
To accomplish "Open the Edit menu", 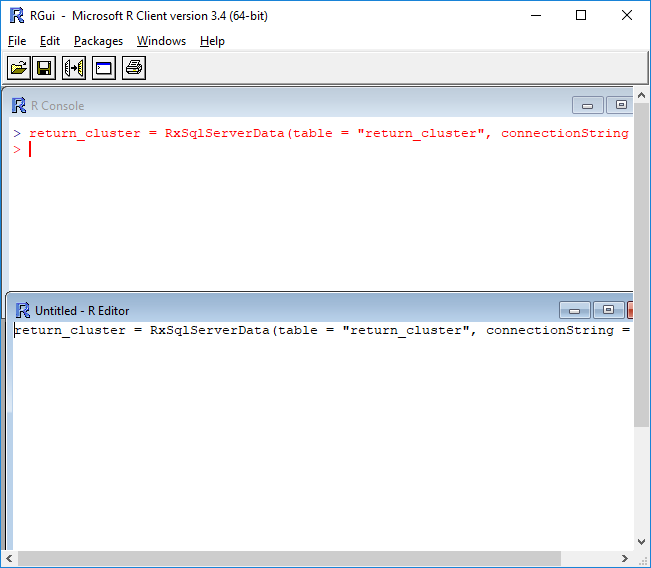I will click(50, 41).
